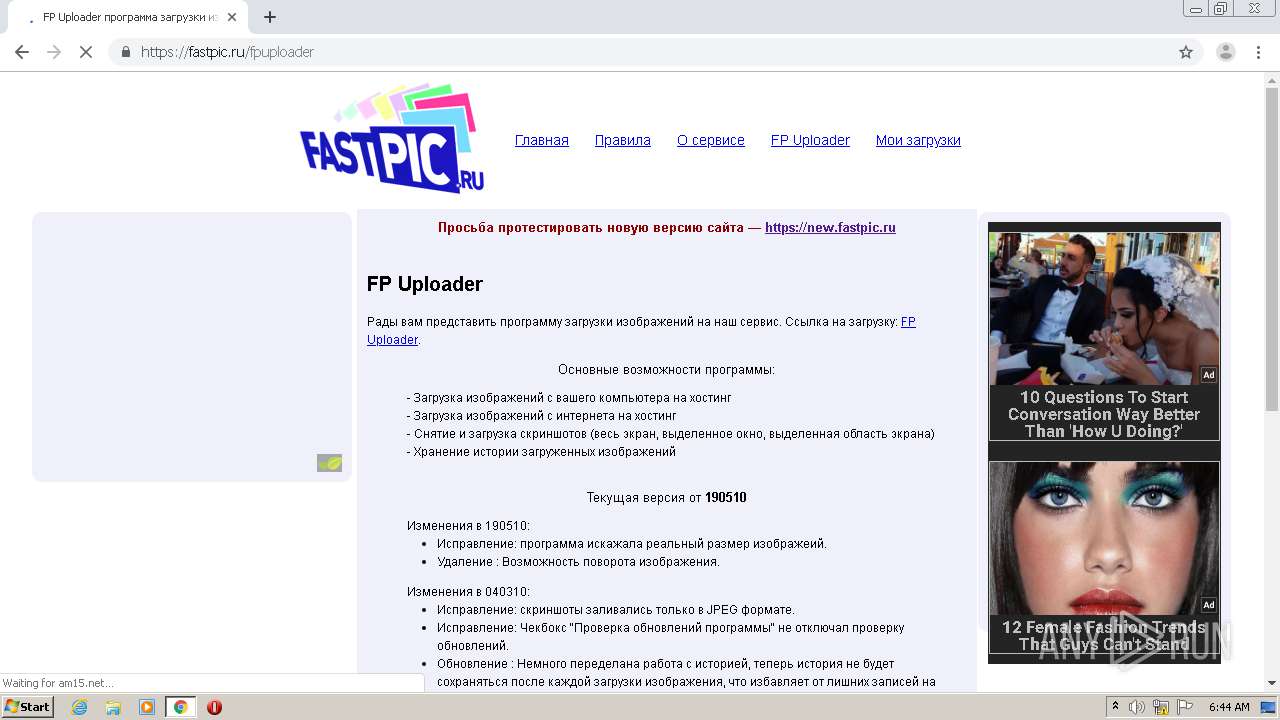Click the red Opera-style taskbar icon

pyautogui.click(x=214, y=707)
